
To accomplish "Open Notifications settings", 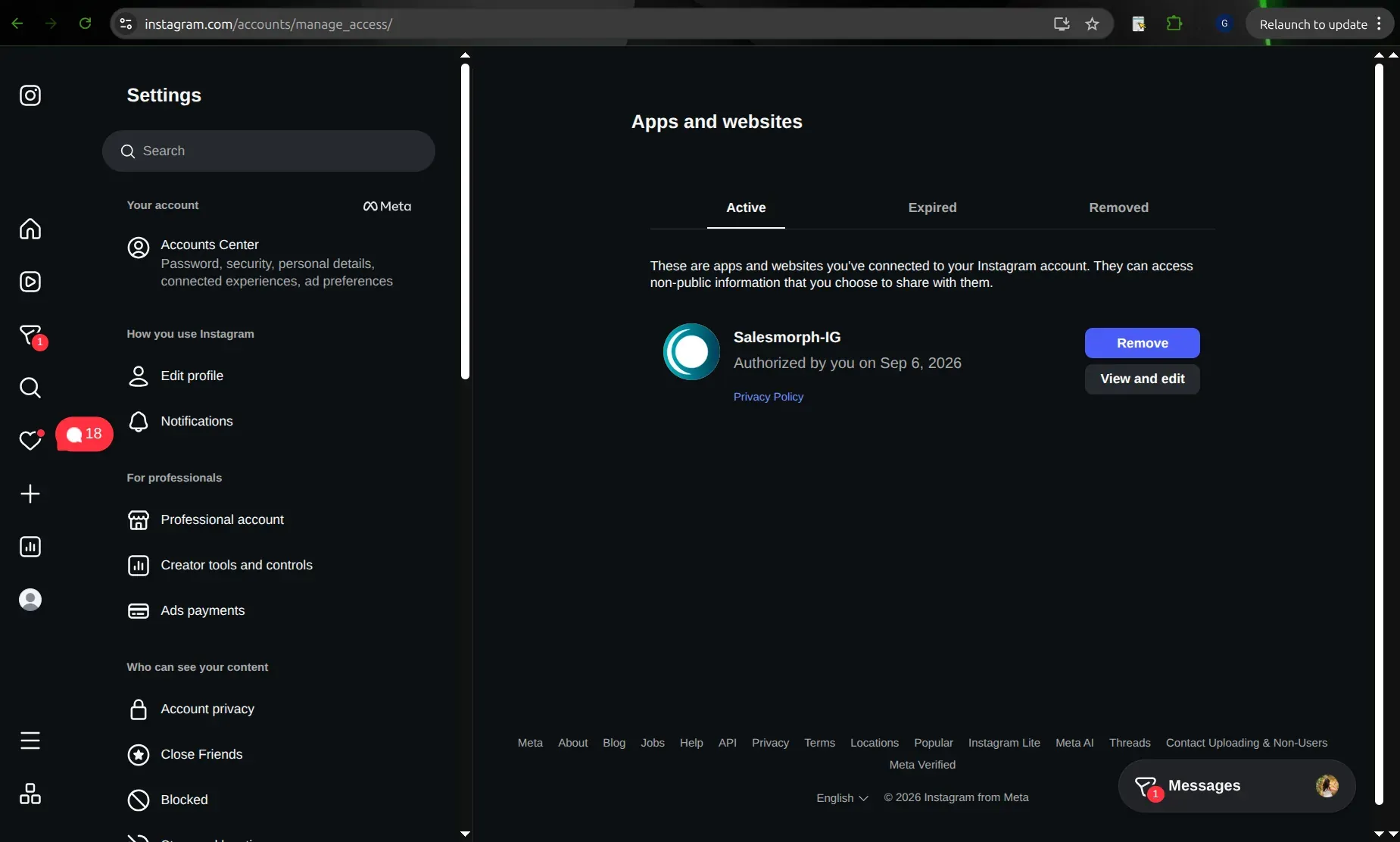I will click(270, 421).
